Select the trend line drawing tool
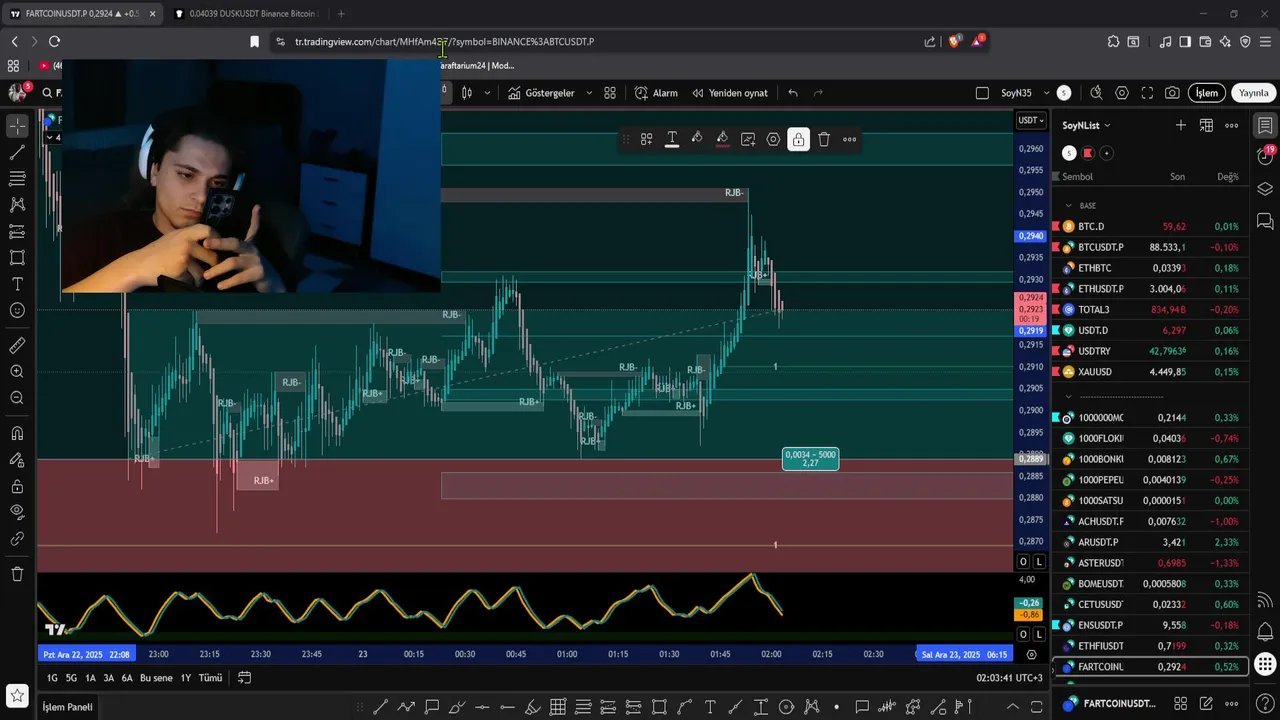Image resolution: width=1280 pixels, height=720 pixels. click(x=17, y=152)
